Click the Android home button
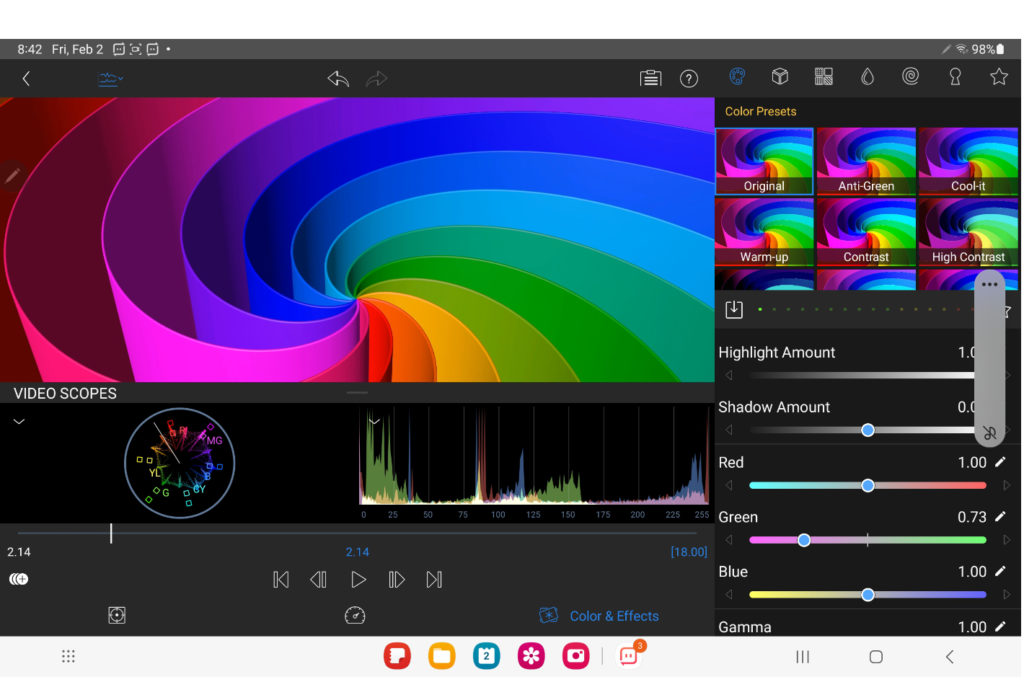1024x682 pixels. (876, 657)
